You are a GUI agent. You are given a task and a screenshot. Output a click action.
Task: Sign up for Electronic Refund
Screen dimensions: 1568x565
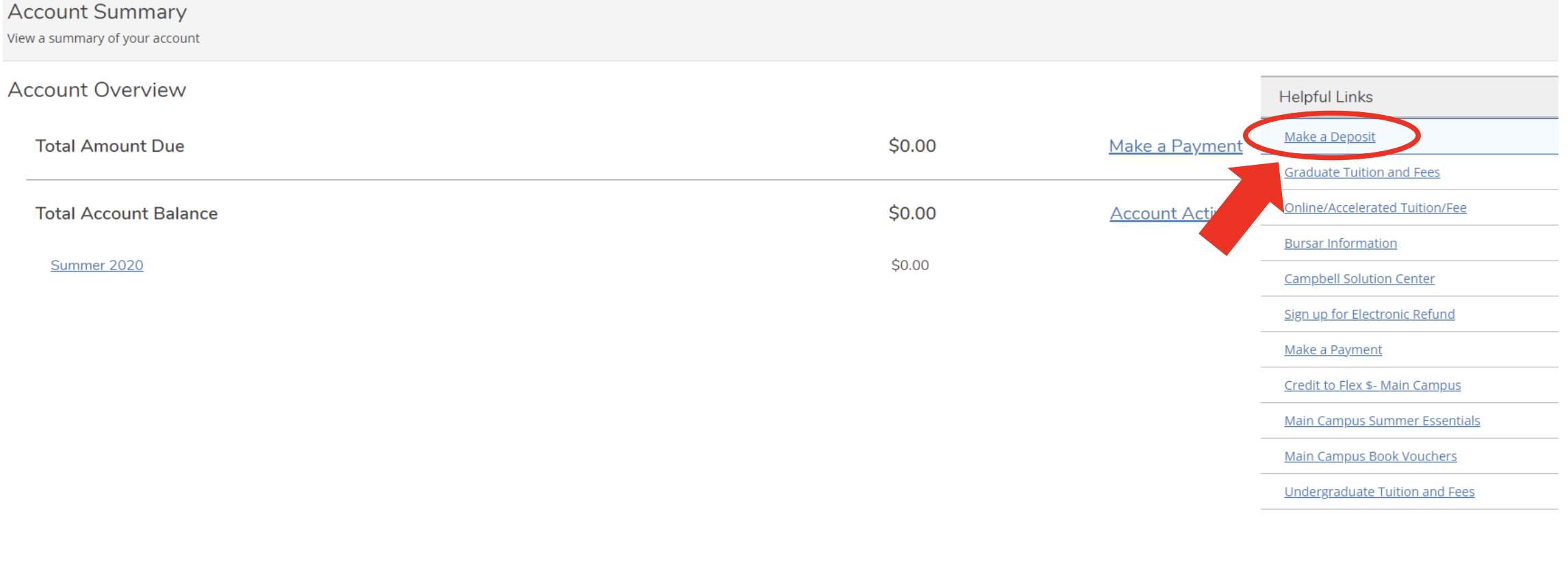(1369, 314)
